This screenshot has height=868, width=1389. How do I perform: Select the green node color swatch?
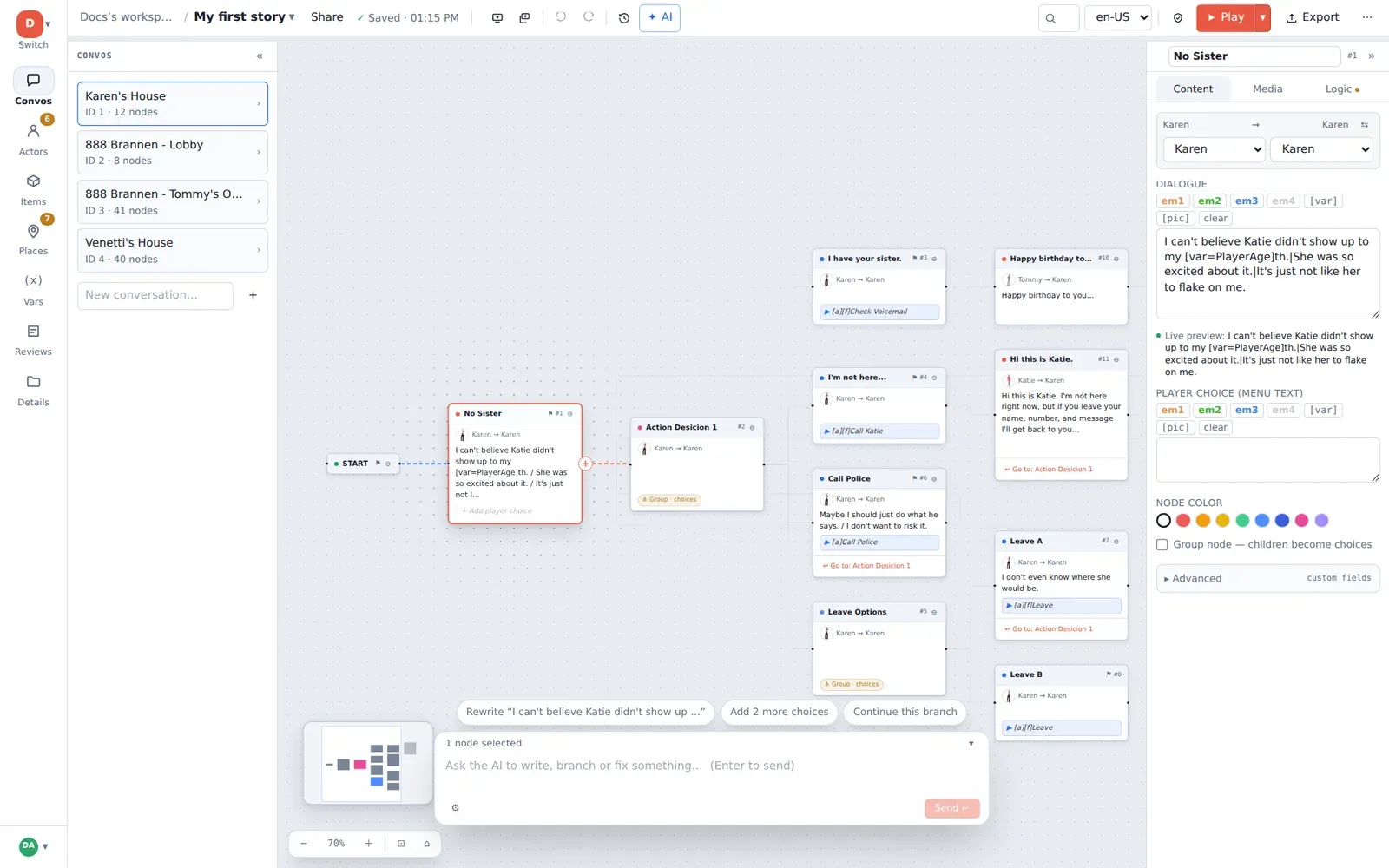tap(1242, 521)
